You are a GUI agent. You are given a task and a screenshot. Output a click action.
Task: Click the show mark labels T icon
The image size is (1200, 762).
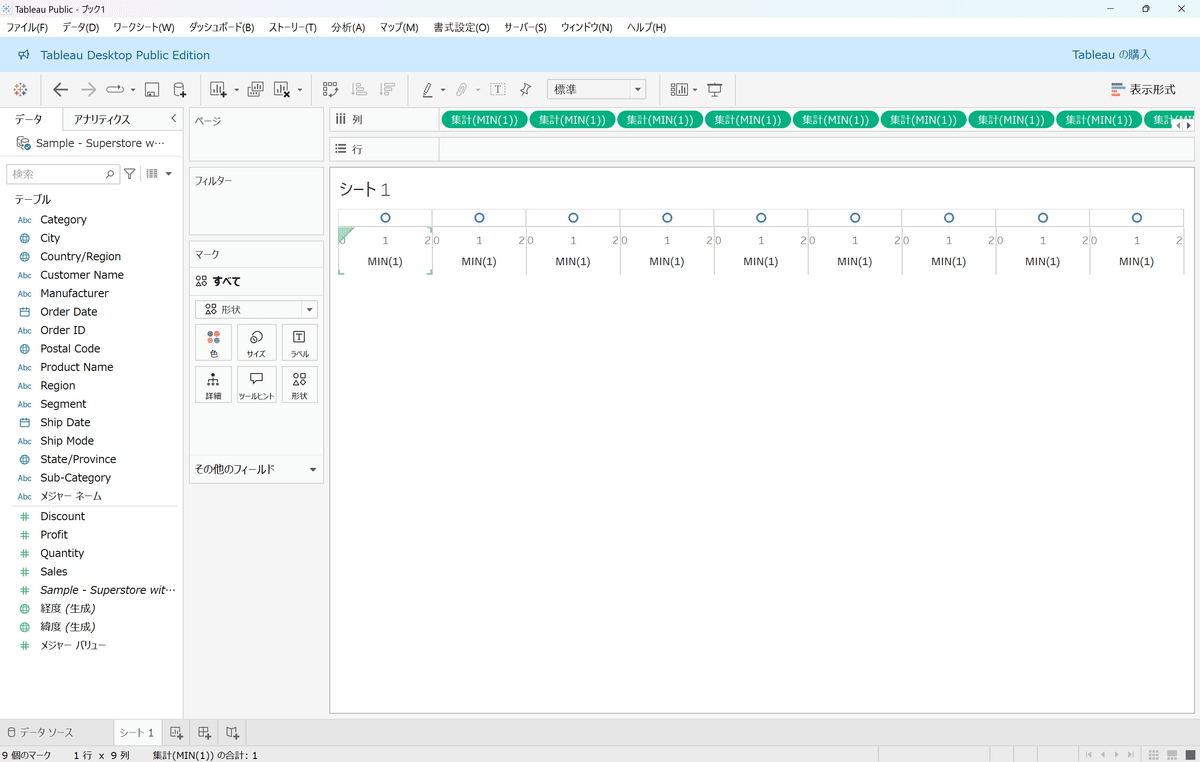tap(497, 90)
